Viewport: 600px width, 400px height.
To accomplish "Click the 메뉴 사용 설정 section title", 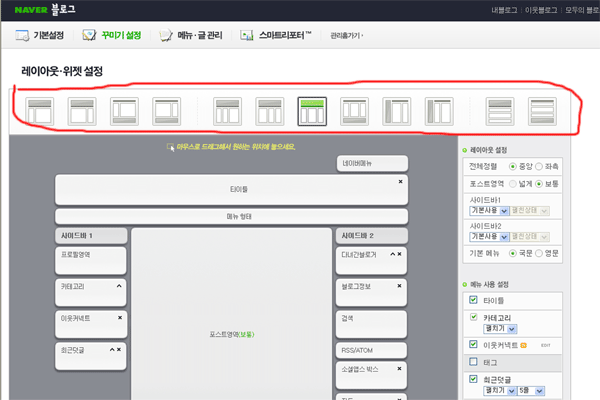I will point(489,284).
